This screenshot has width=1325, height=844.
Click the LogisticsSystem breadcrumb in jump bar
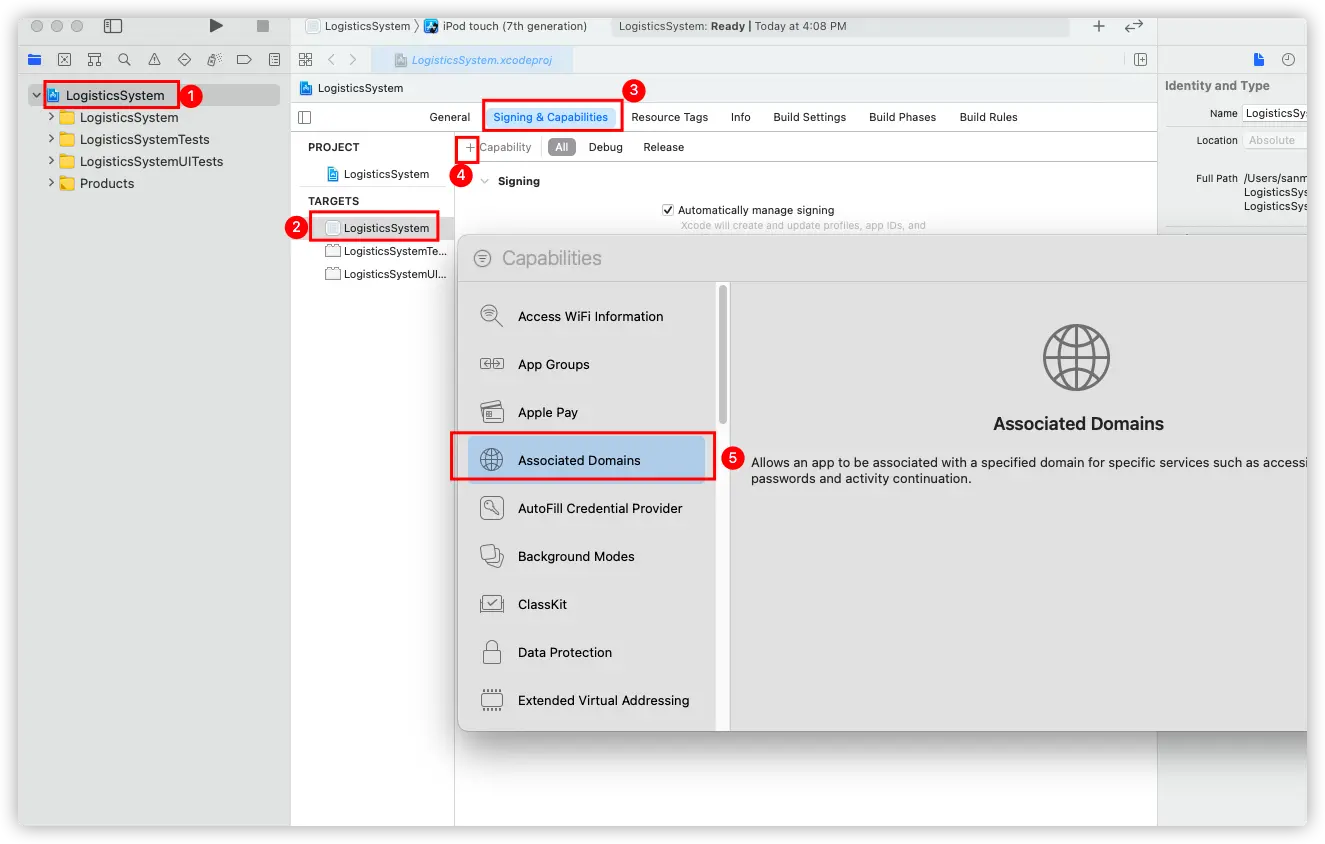(x=352, y=88)
